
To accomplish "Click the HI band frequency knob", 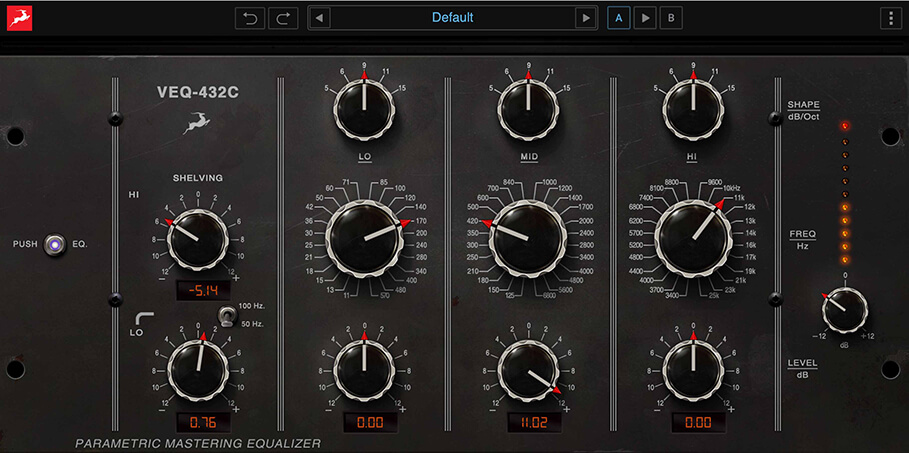I will pyautogui.click(x=693, y=238).
